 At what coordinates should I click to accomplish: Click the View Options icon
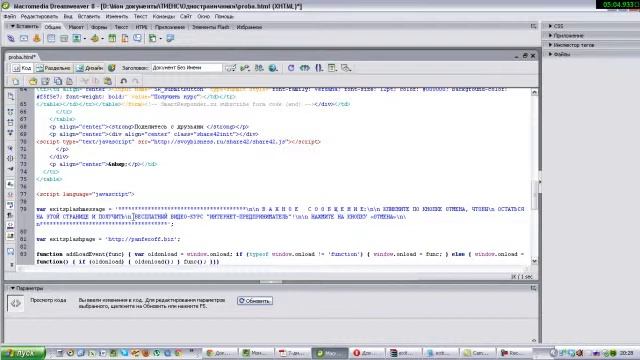(332, 68)
